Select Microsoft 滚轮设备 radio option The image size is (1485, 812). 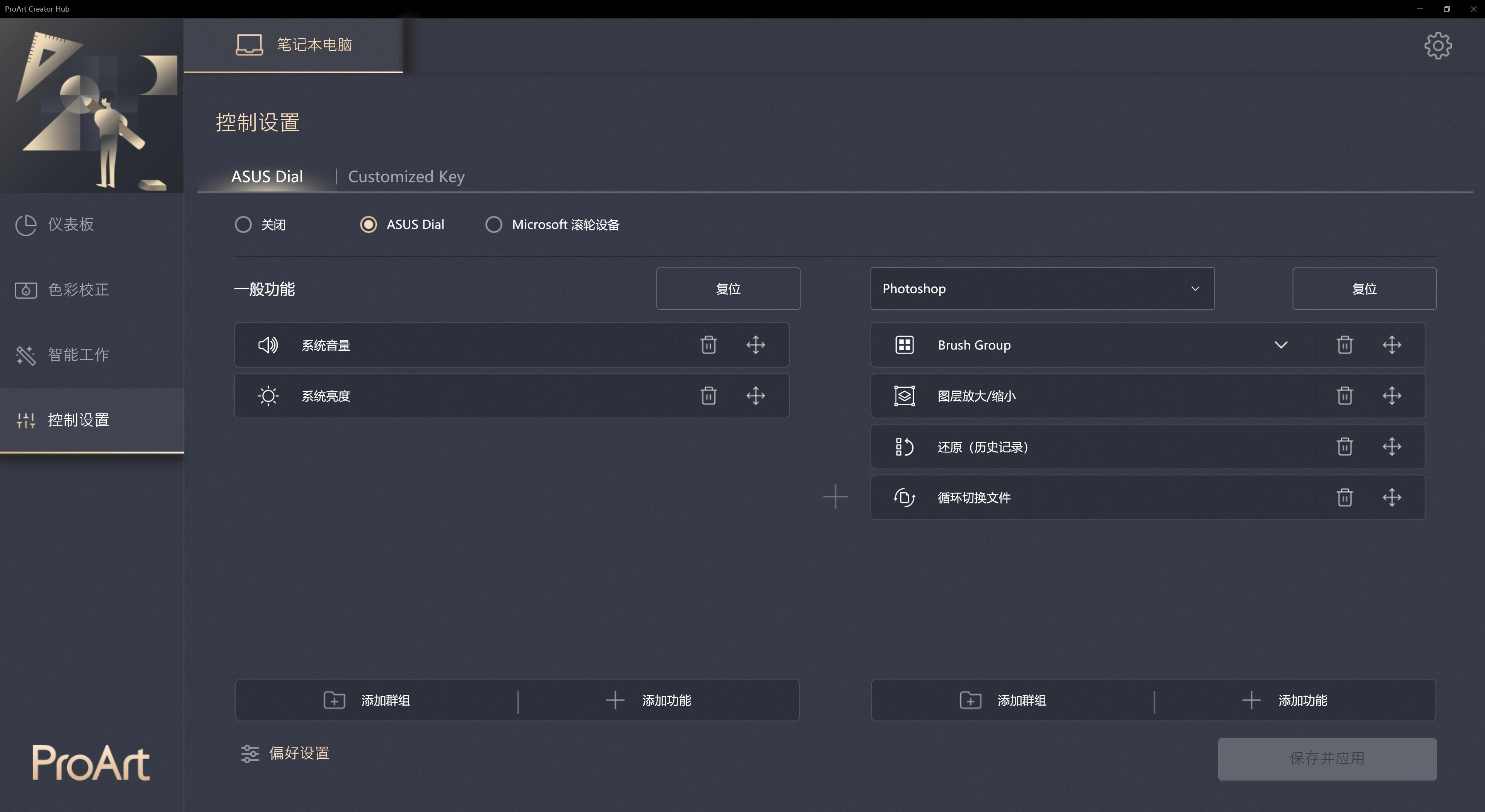pos(493,224)
